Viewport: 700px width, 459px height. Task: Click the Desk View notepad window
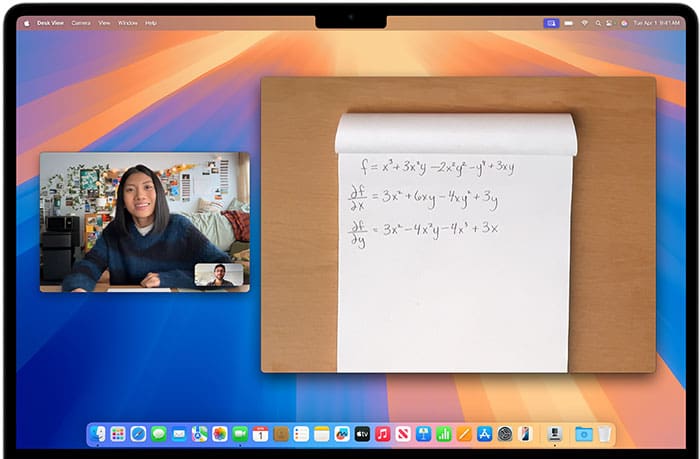[x=458, y=225]
